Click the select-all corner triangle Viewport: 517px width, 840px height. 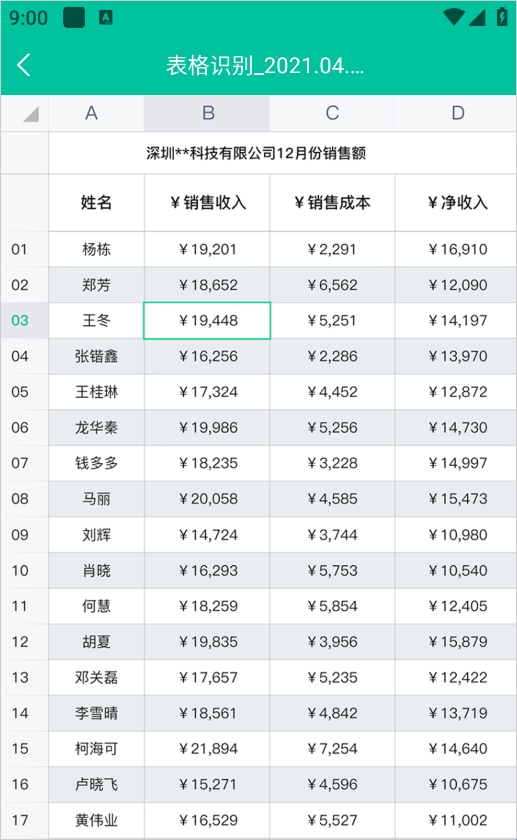pyautogui.click(x=31, y=114)
